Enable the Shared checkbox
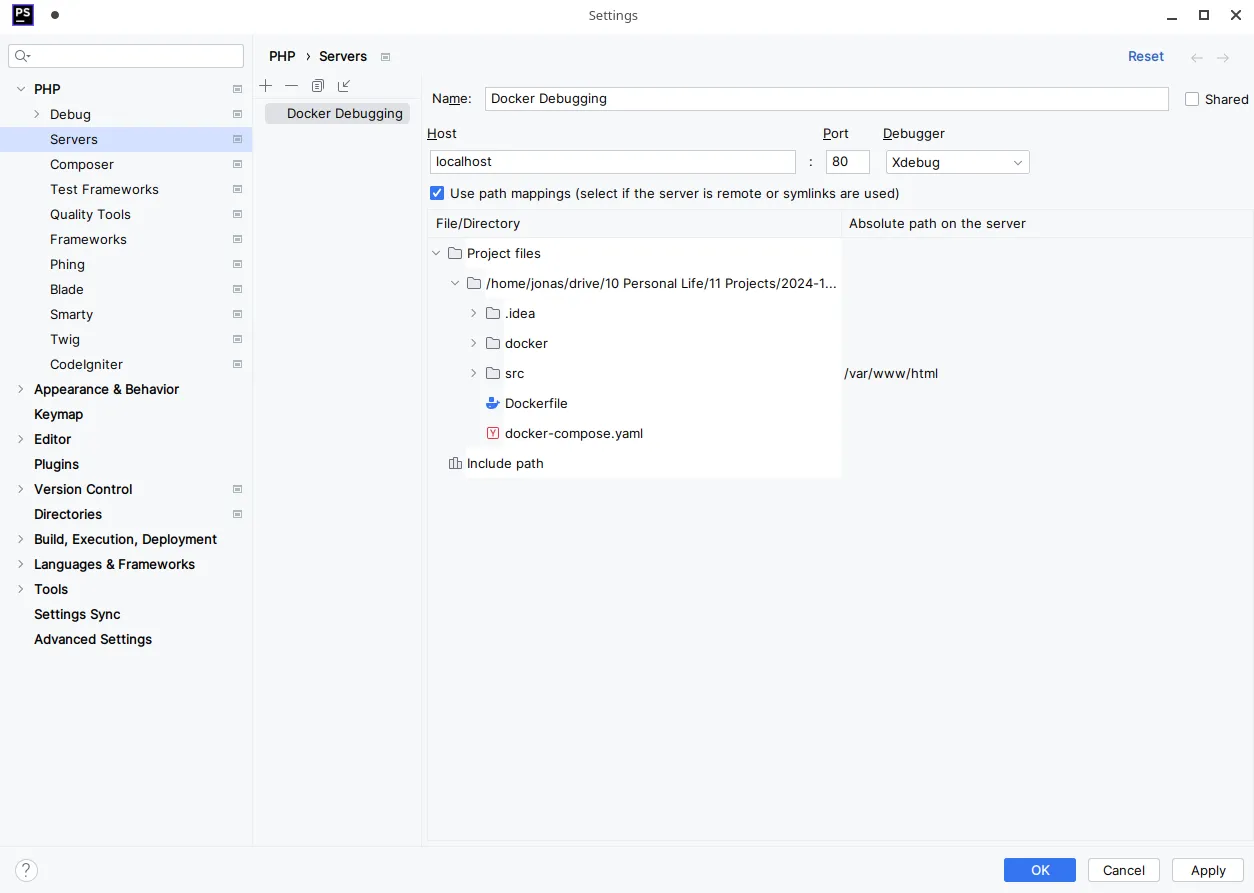Image resolution: width=1254 pixels, height=893 pixels. (1192, 99)
